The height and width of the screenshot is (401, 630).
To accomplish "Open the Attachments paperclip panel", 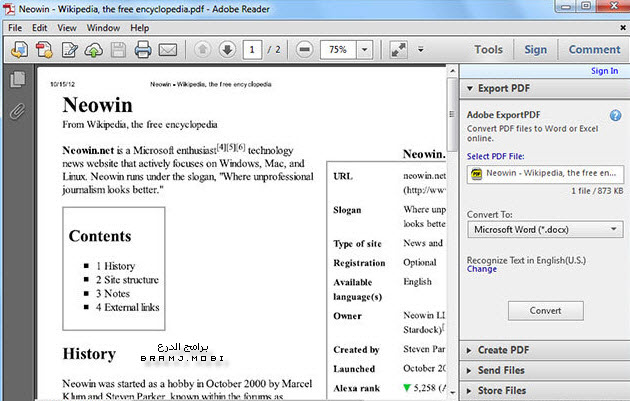I will pos(17,110).
